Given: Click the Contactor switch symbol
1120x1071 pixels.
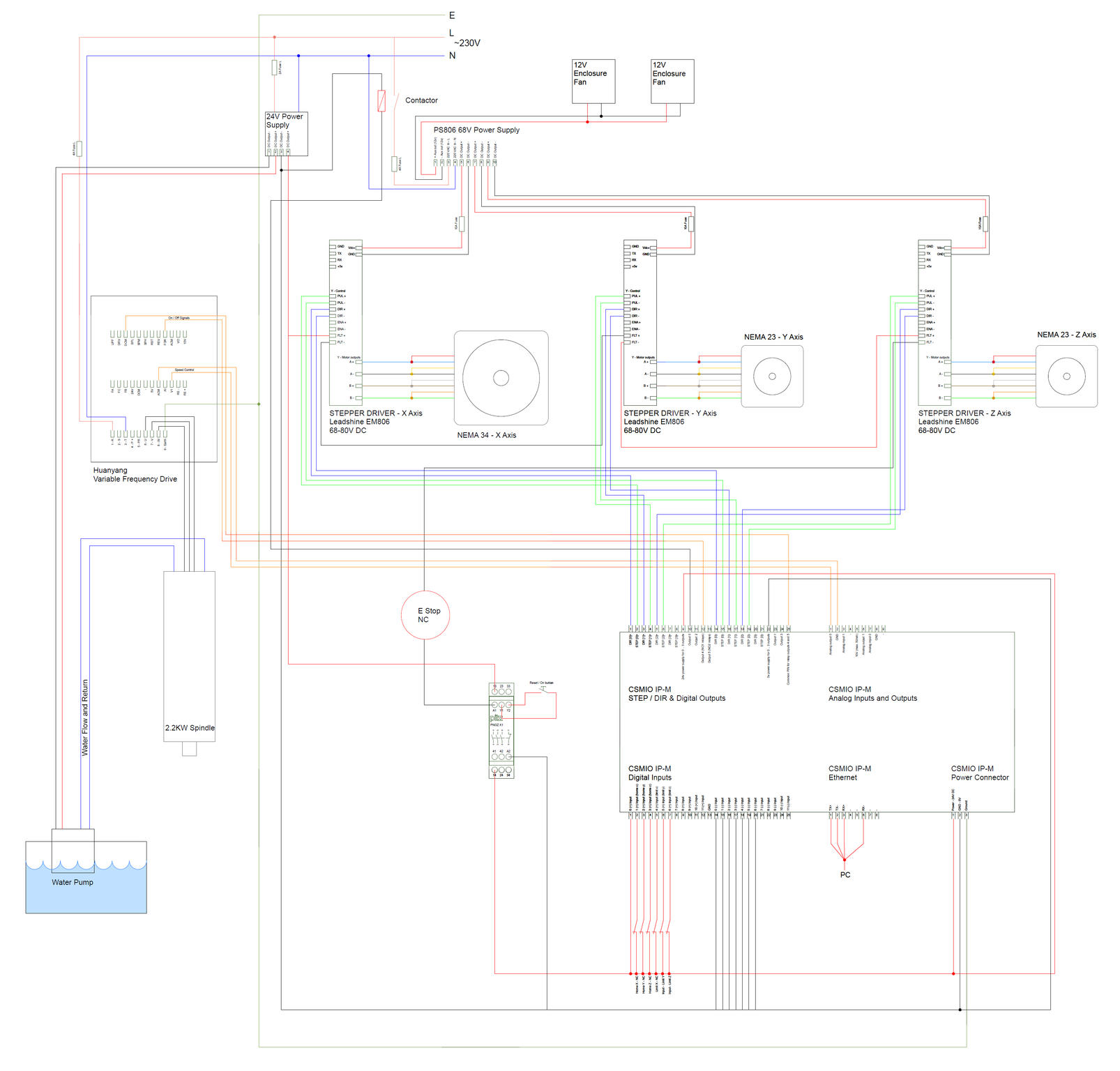Looking at the screenshot, I should [x=395, y=101].
